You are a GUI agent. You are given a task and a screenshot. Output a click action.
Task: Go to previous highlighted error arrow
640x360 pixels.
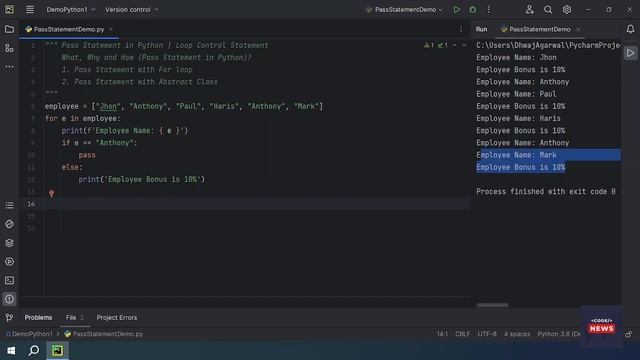tap(454, 45)
